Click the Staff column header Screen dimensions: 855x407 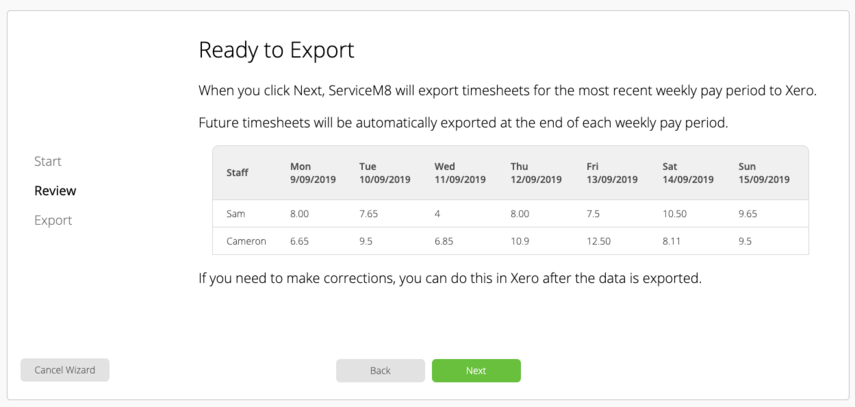[237, 172]
